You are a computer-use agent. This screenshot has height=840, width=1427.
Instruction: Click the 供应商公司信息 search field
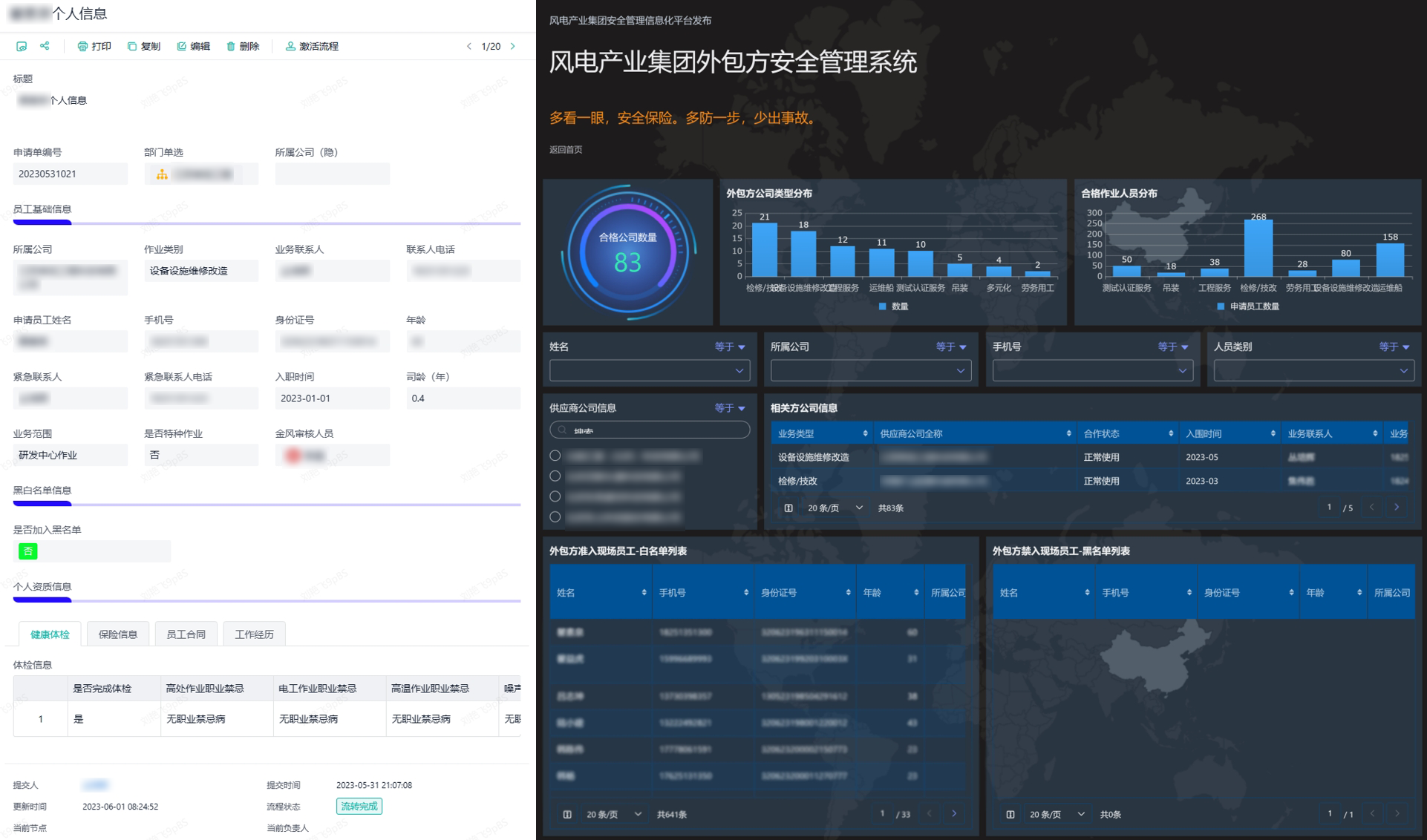coord(650,430)
